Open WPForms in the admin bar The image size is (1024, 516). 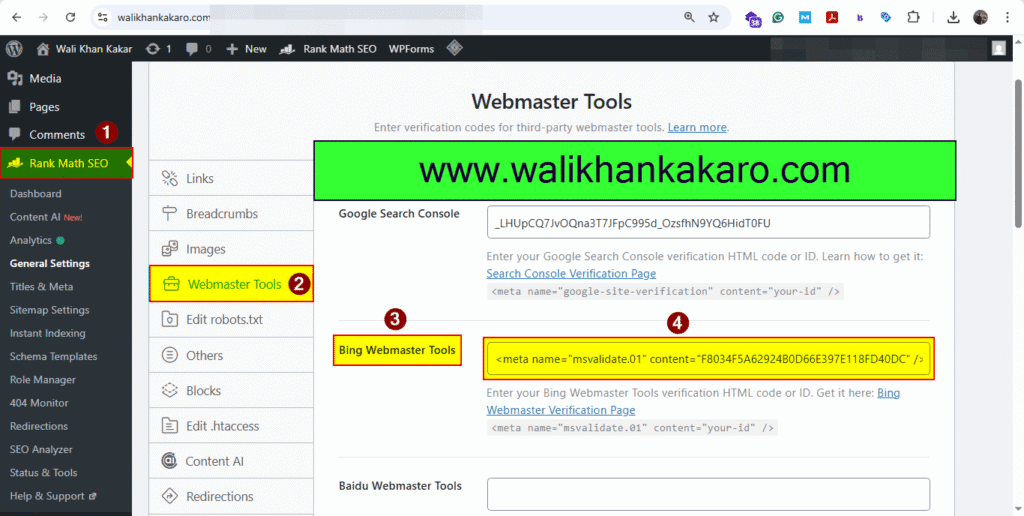coord(411,48)
